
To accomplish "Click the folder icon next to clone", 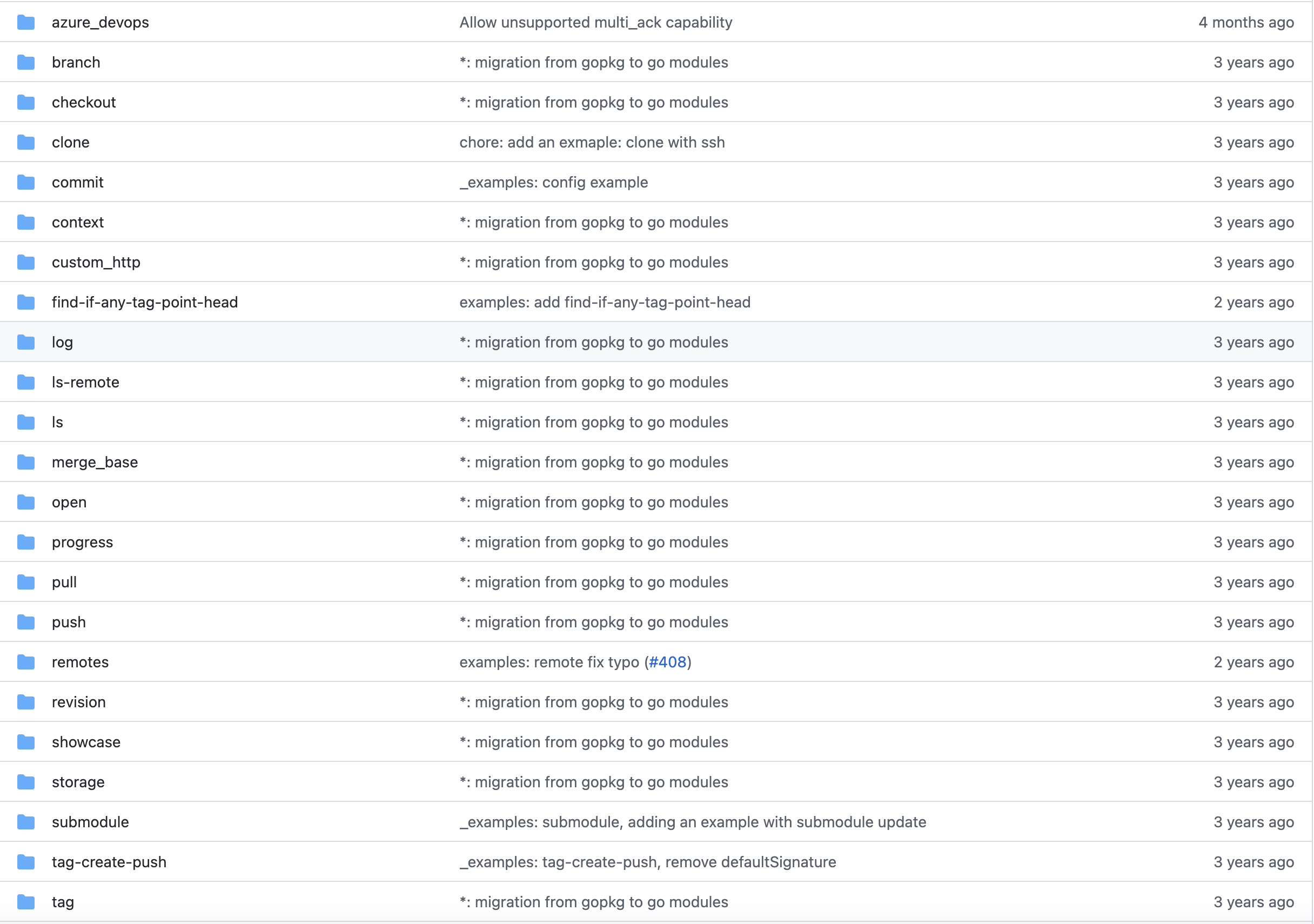I will (26, 142).
